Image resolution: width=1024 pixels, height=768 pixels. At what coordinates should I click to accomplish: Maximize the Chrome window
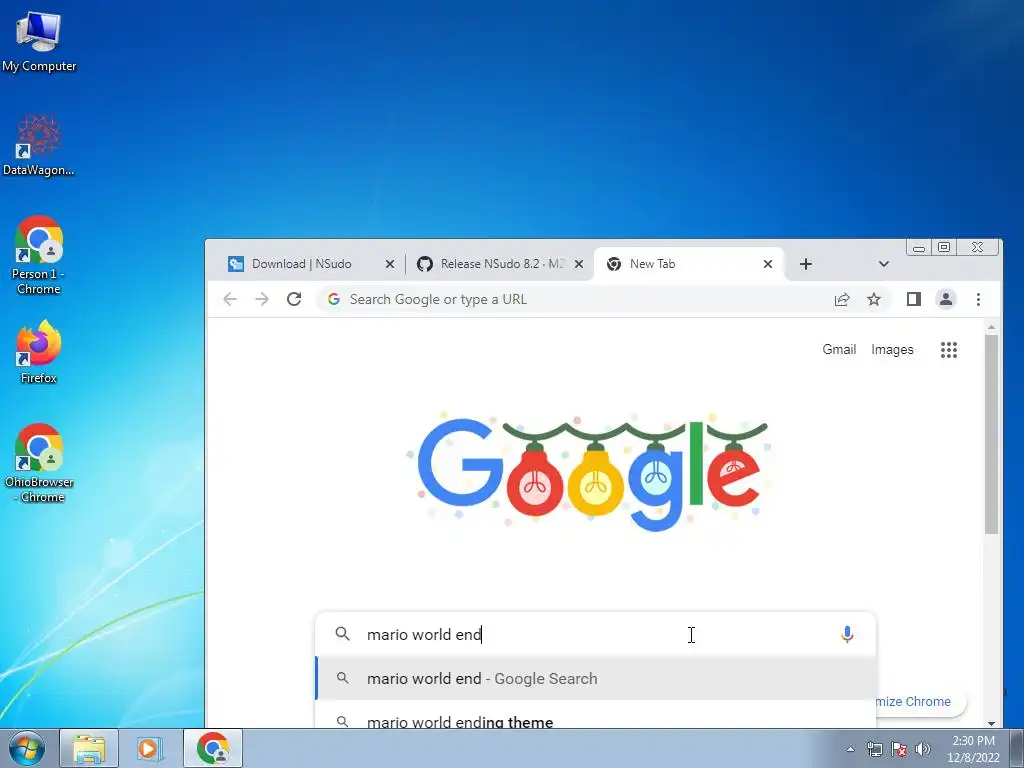pos(944,247)
